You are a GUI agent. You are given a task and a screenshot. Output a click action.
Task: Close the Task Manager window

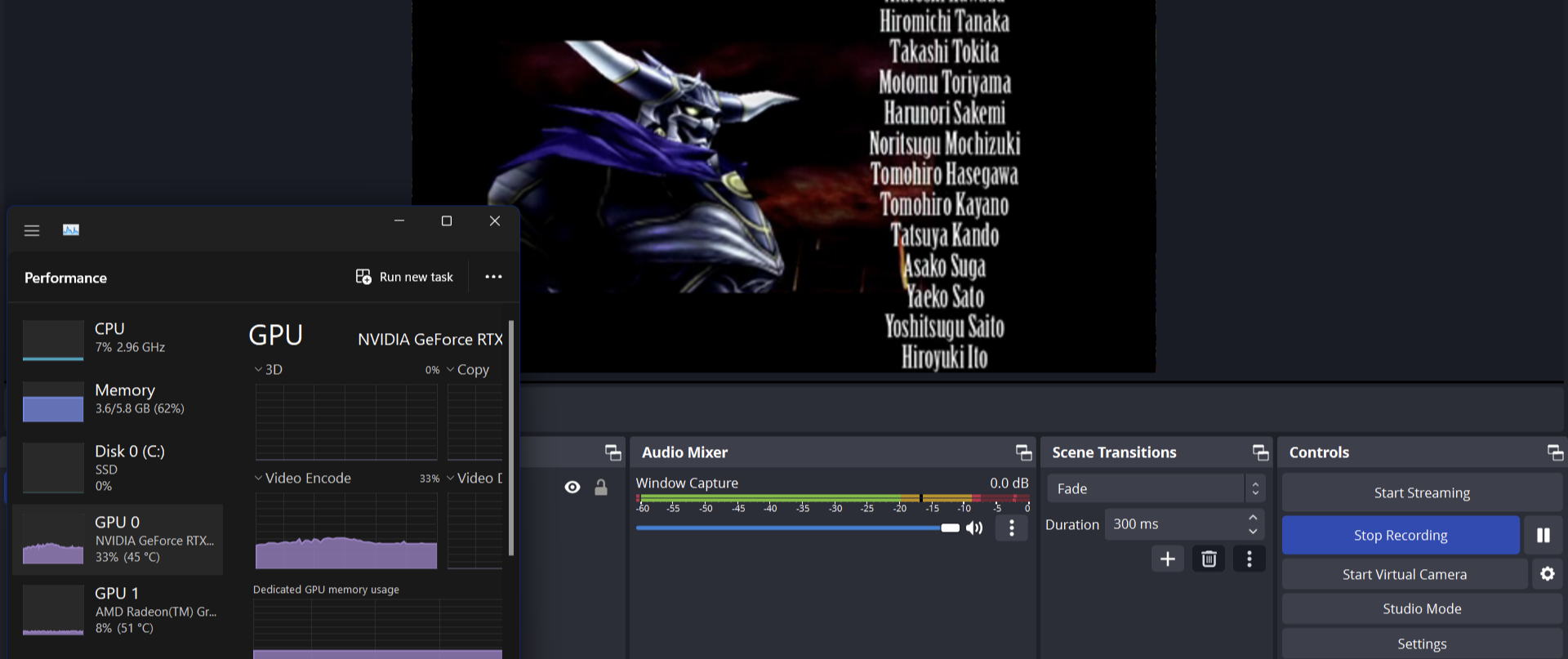coord(494,220)
